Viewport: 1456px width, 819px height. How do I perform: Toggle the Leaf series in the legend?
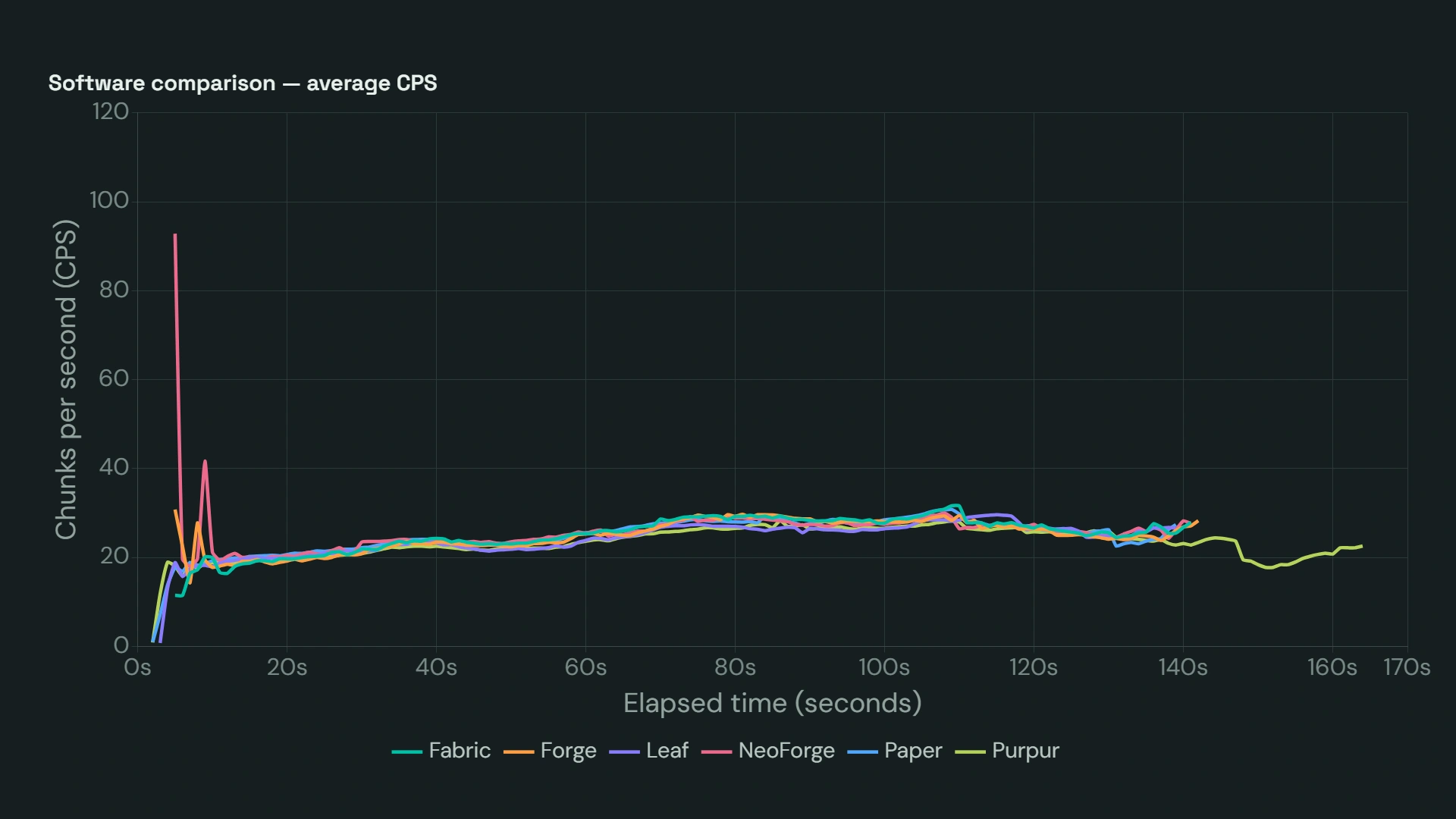pyautogui.click(x=649, y=751)
